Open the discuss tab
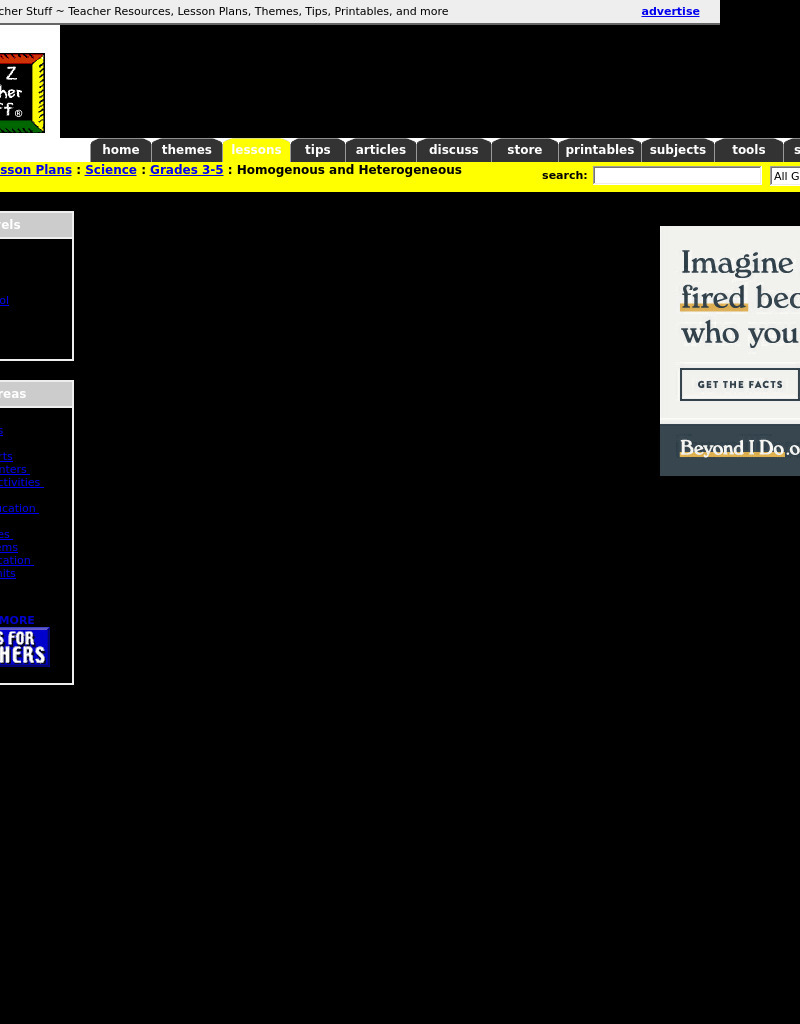This screenshot has width=800, height=1024. tap(454, 150)
